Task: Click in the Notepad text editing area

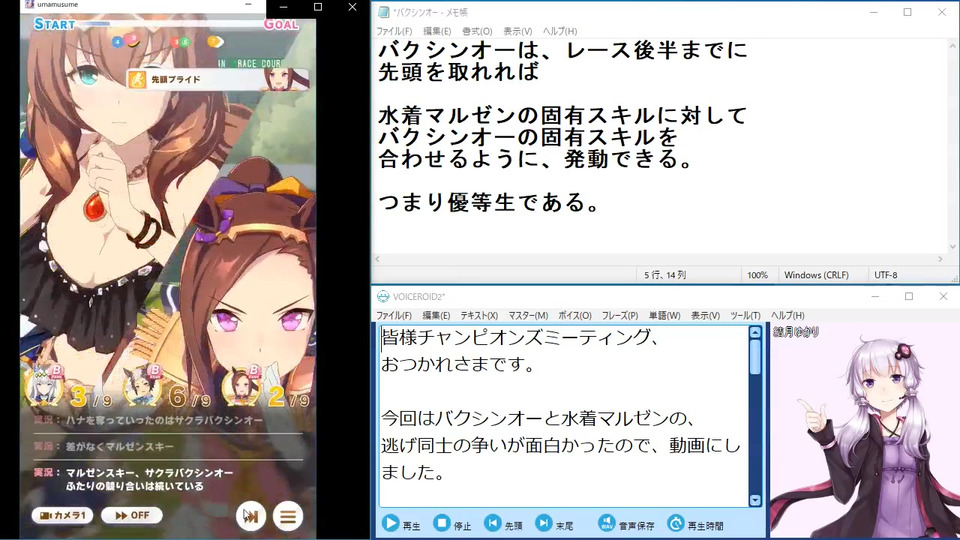Action: click(x=659, y=146)
